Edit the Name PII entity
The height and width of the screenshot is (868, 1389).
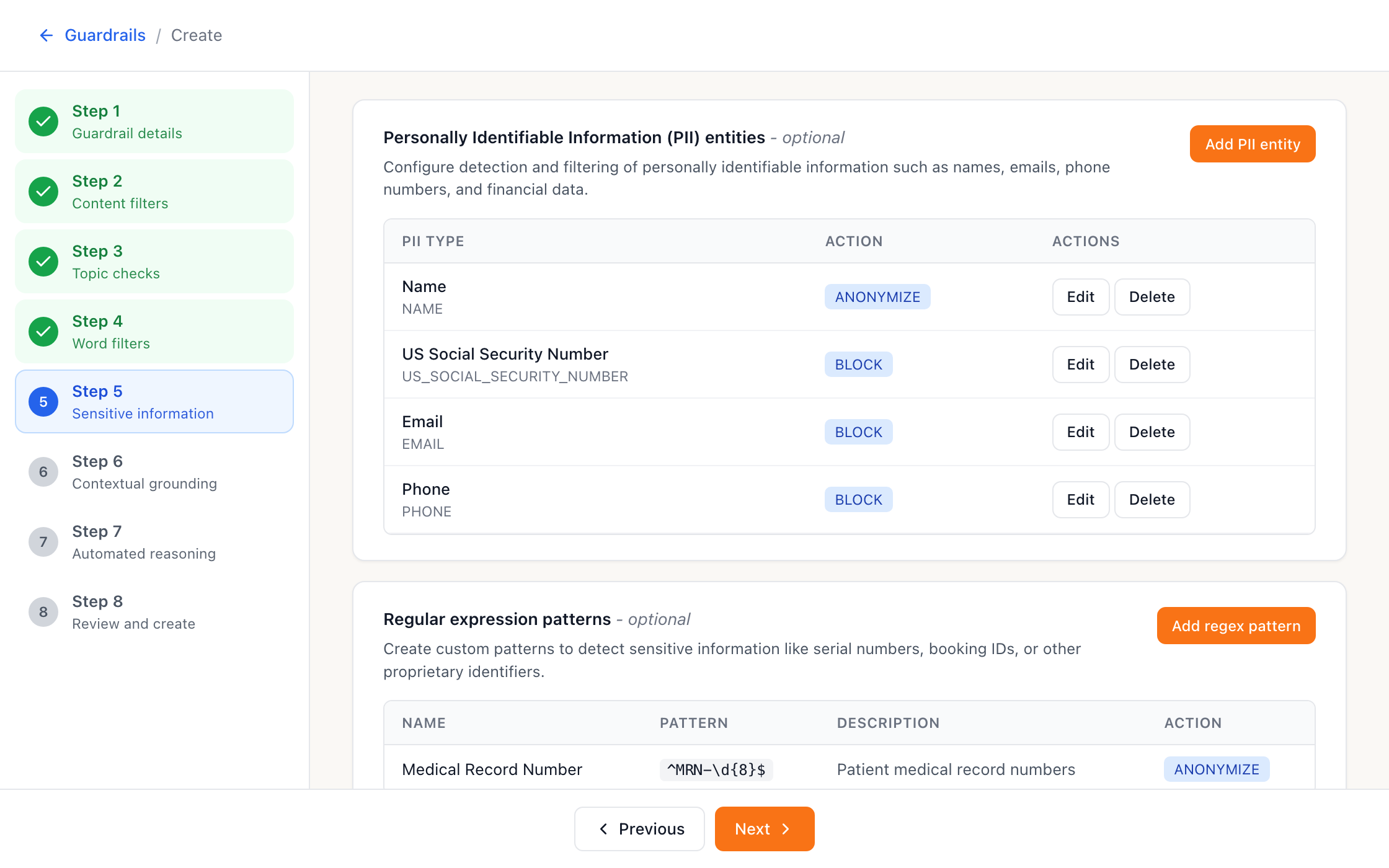[1080, 297]
